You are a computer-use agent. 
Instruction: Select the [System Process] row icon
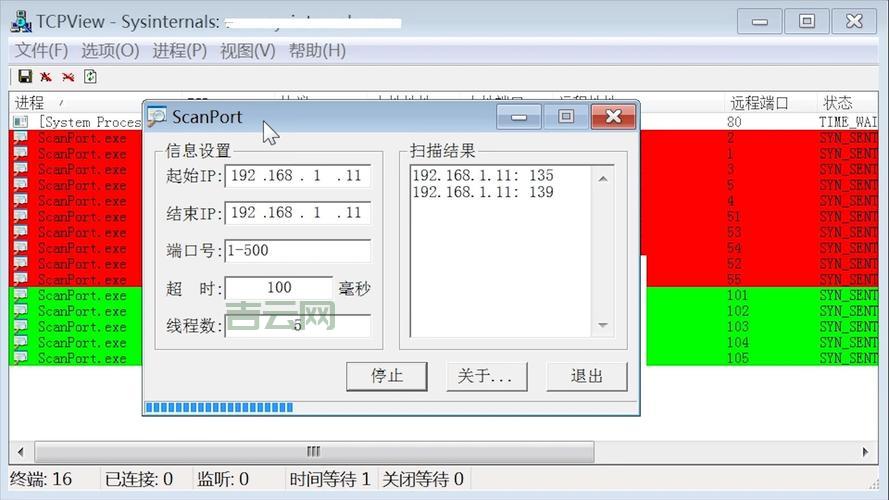tap(20, 122)
